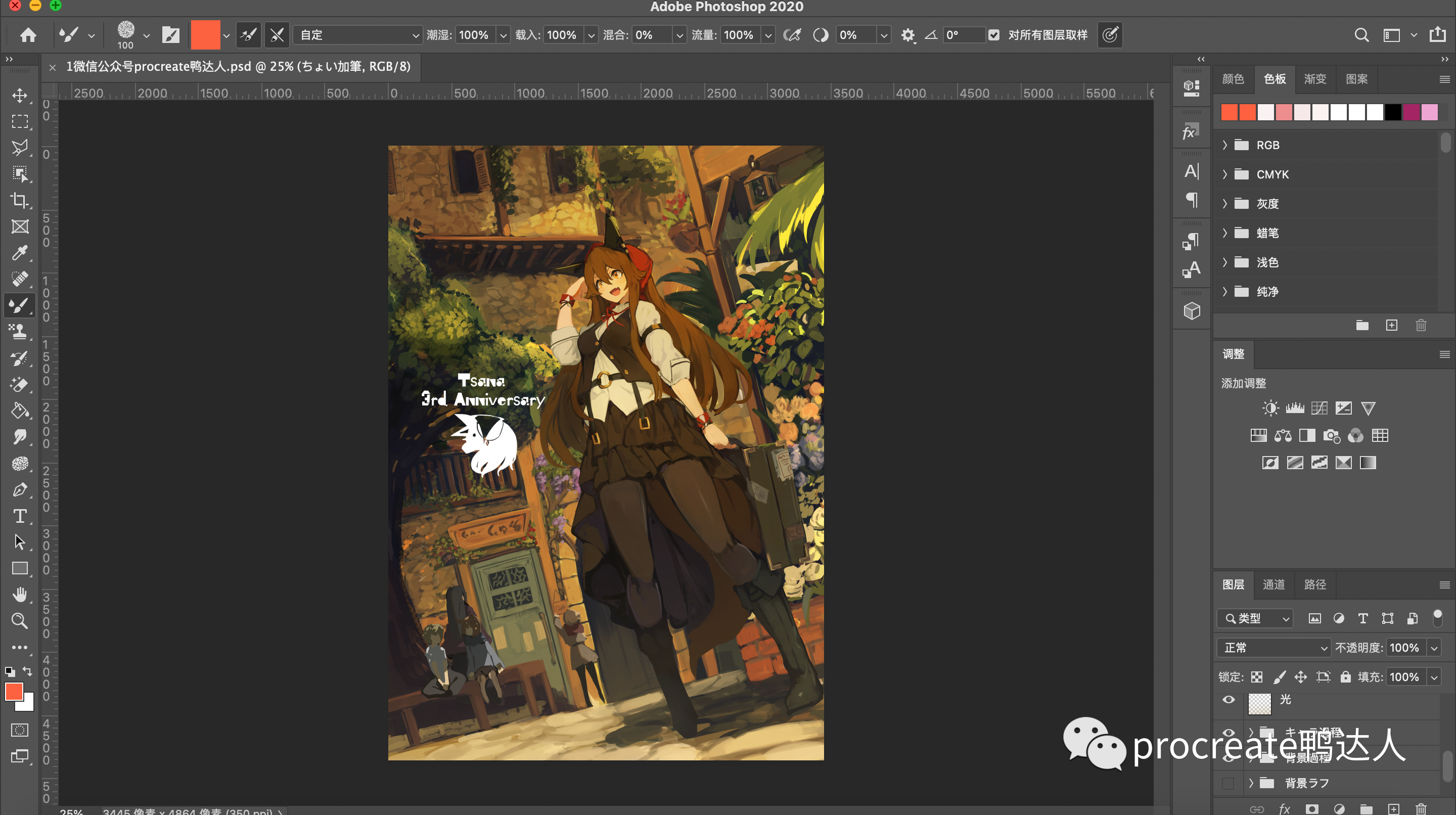This screenshot has width=1456, height=815.
Task: Toggle lock image pixels brush icon
Action: 1279,677
